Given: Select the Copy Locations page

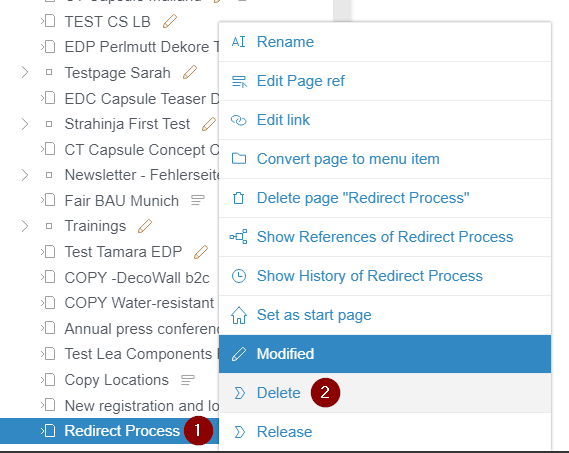Looking at the screenshot, I should point(116,380).
